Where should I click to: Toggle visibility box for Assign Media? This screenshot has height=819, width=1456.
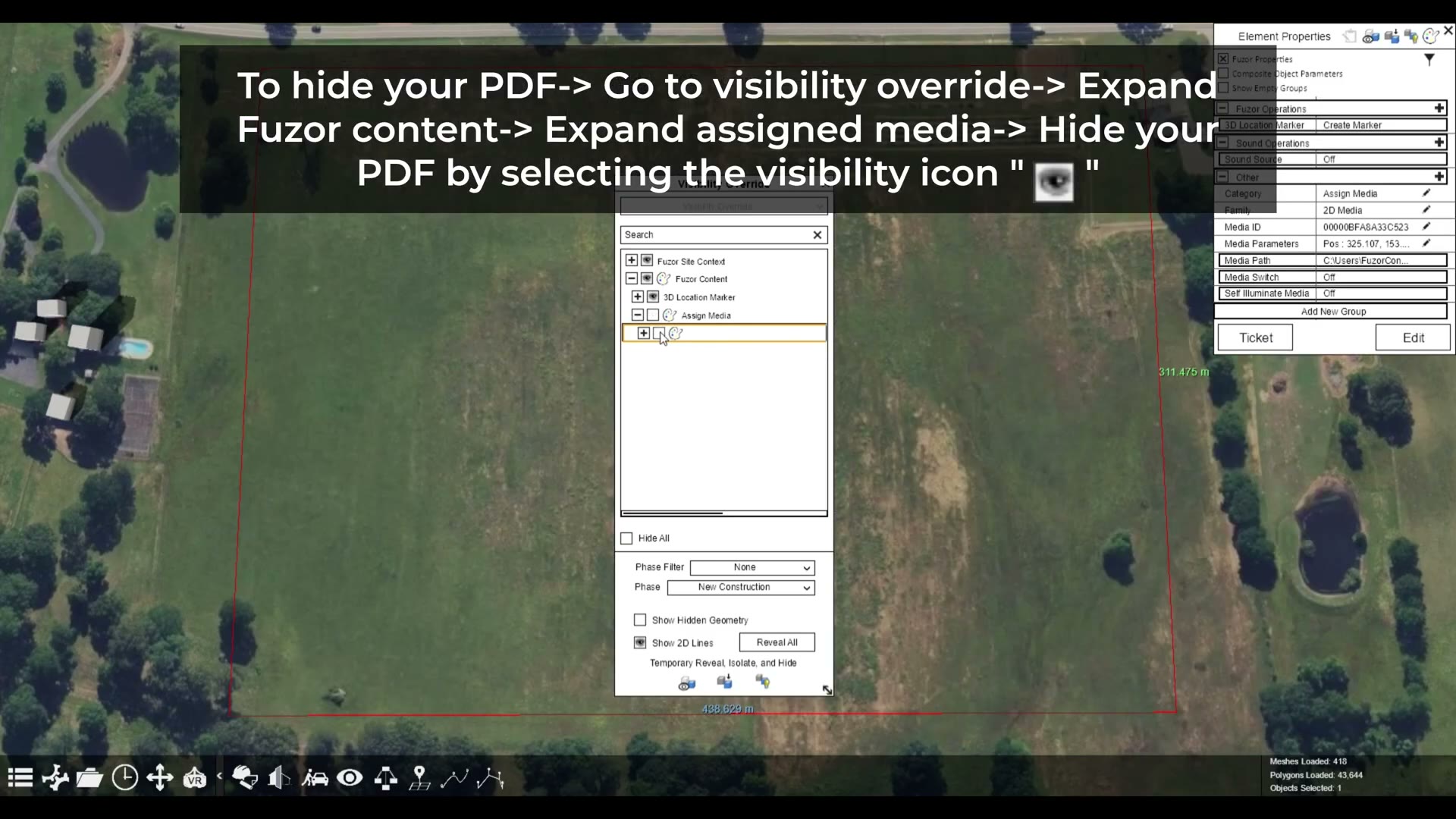point(653,315)
